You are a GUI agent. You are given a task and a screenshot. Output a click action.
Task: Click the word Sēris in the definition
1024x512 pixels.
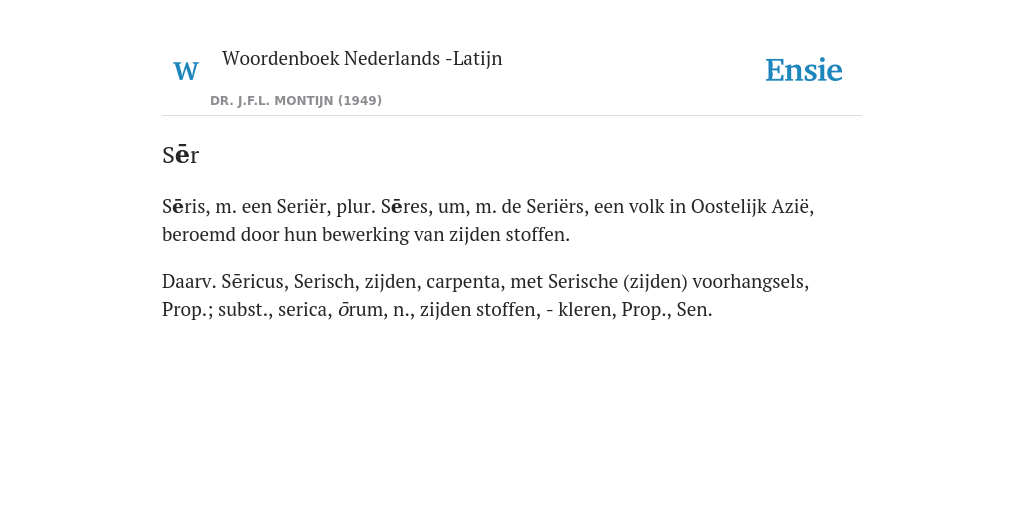(x=185, y=207)
